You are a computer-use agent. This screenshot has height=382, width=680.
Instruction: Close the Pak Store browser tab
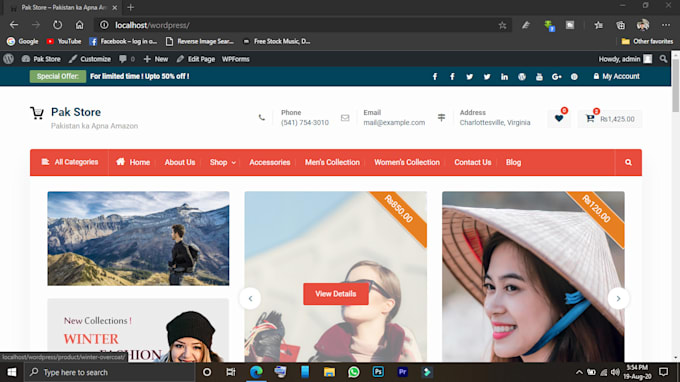point(114,7)
